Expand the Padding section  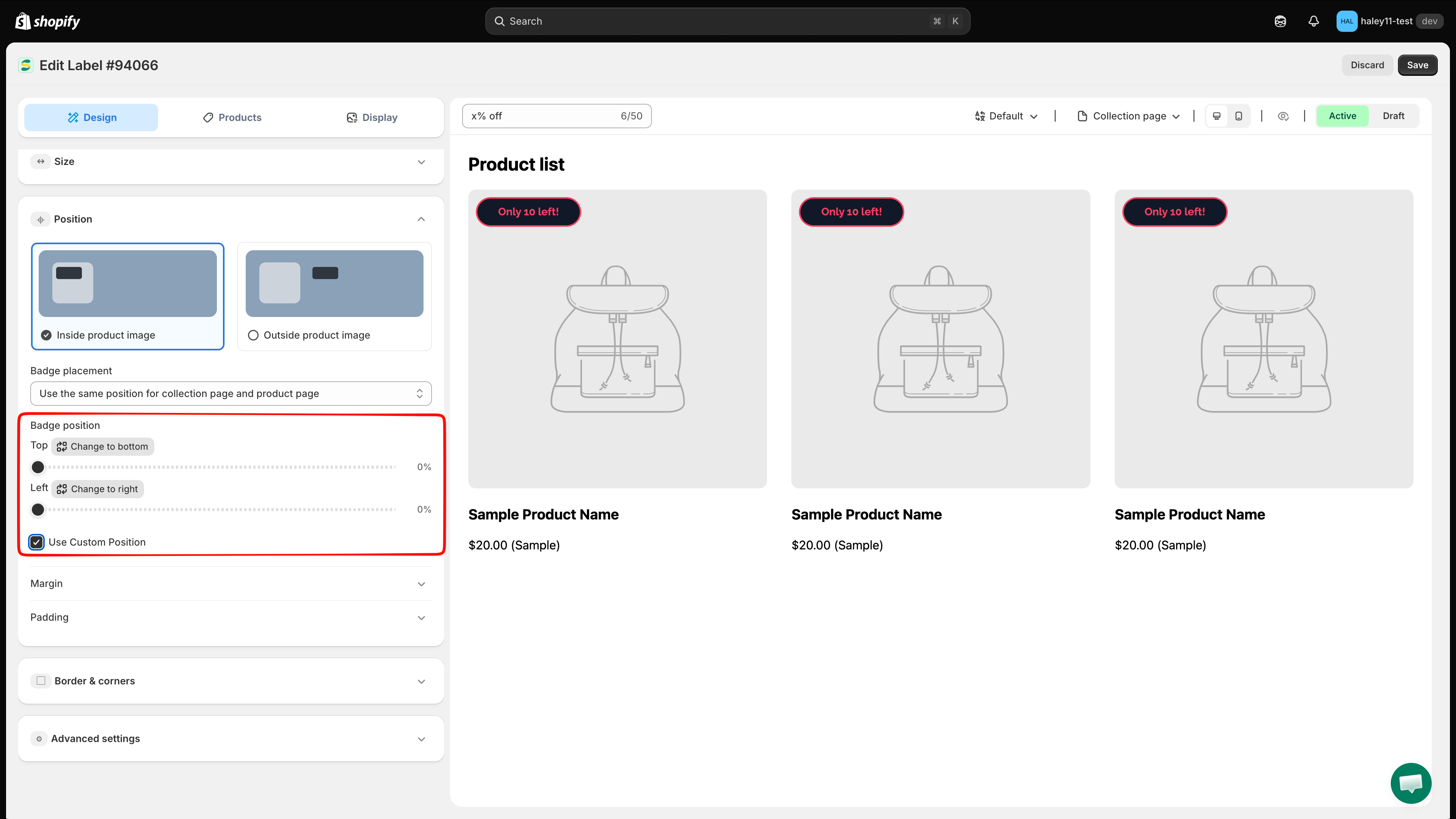point(231,617)
